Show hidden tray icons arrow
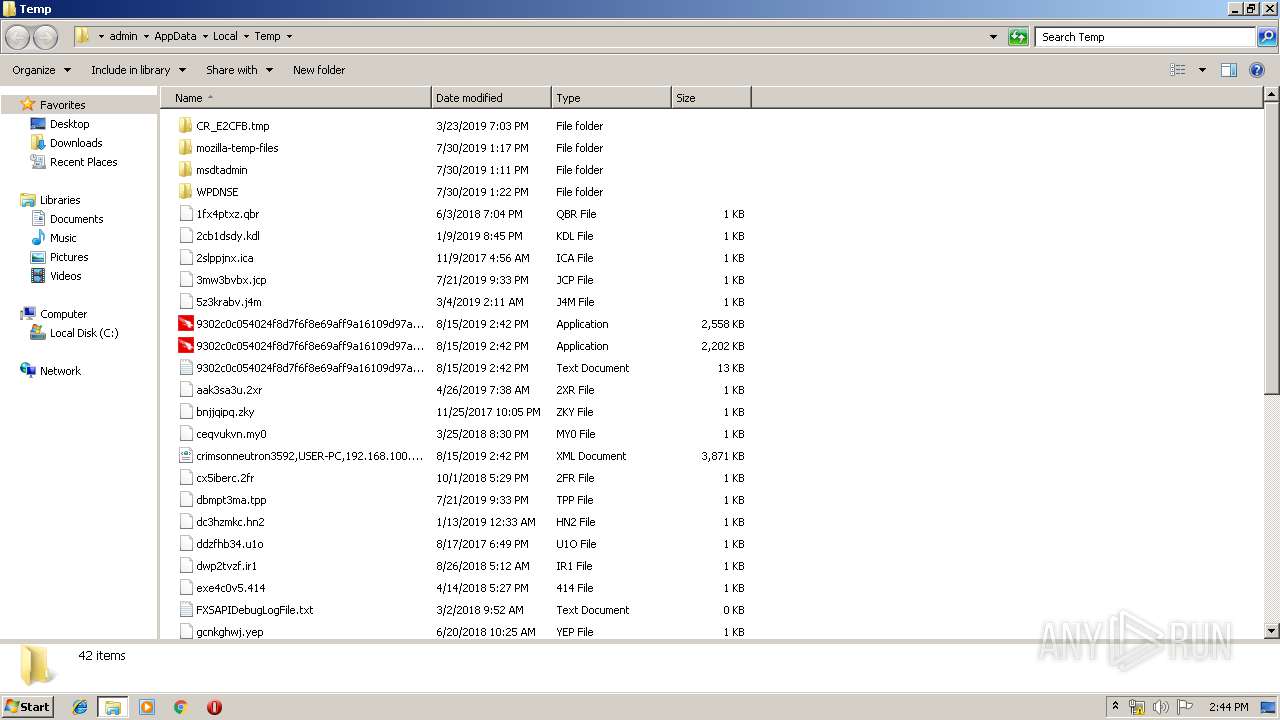The image size is (1280, 720). pyautogui.click(x=1116, y=707)
